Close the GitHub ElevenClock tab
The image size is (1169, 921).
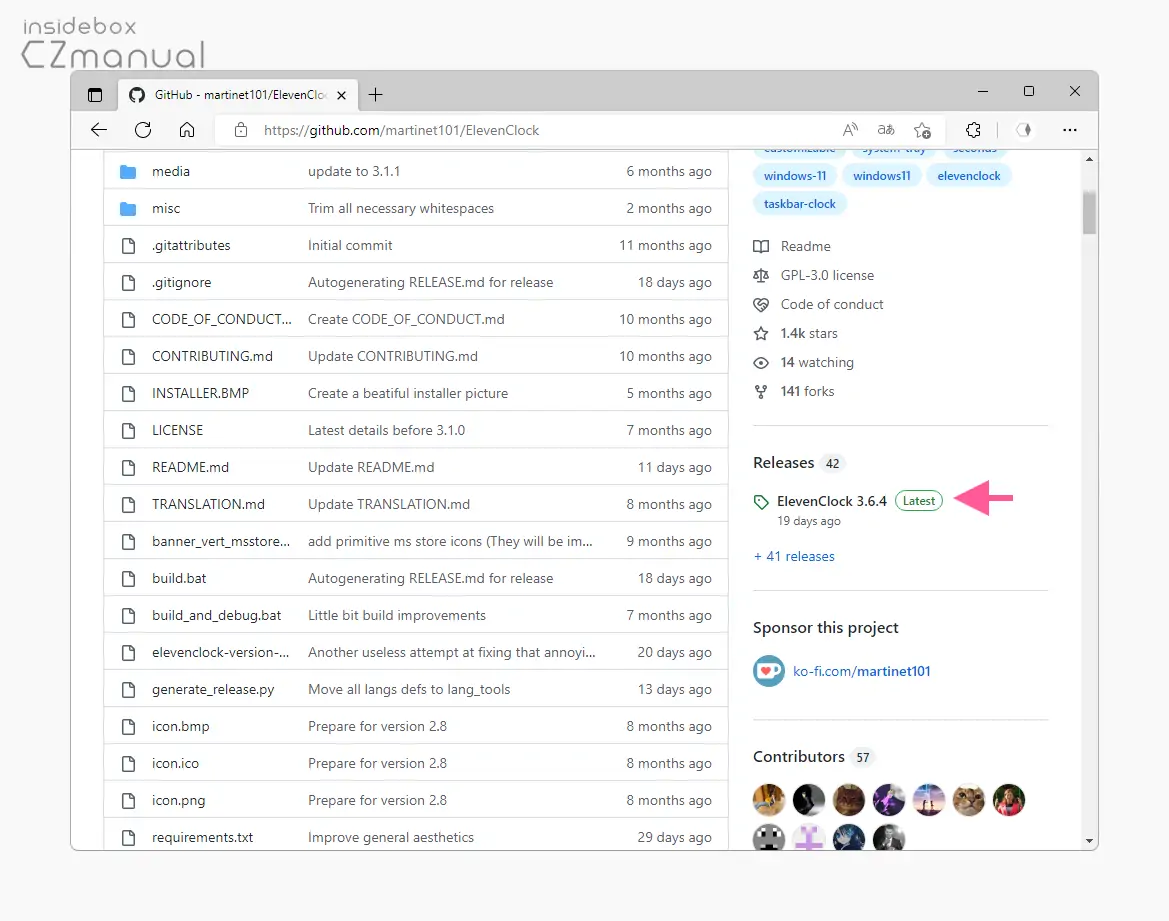click(341, 95)
